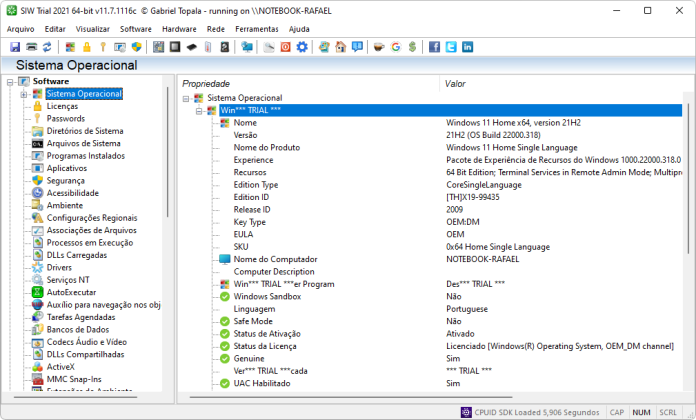Open the Ajuda menu
The width and height of the screenshot is (696, 420).
pos(299,29)
